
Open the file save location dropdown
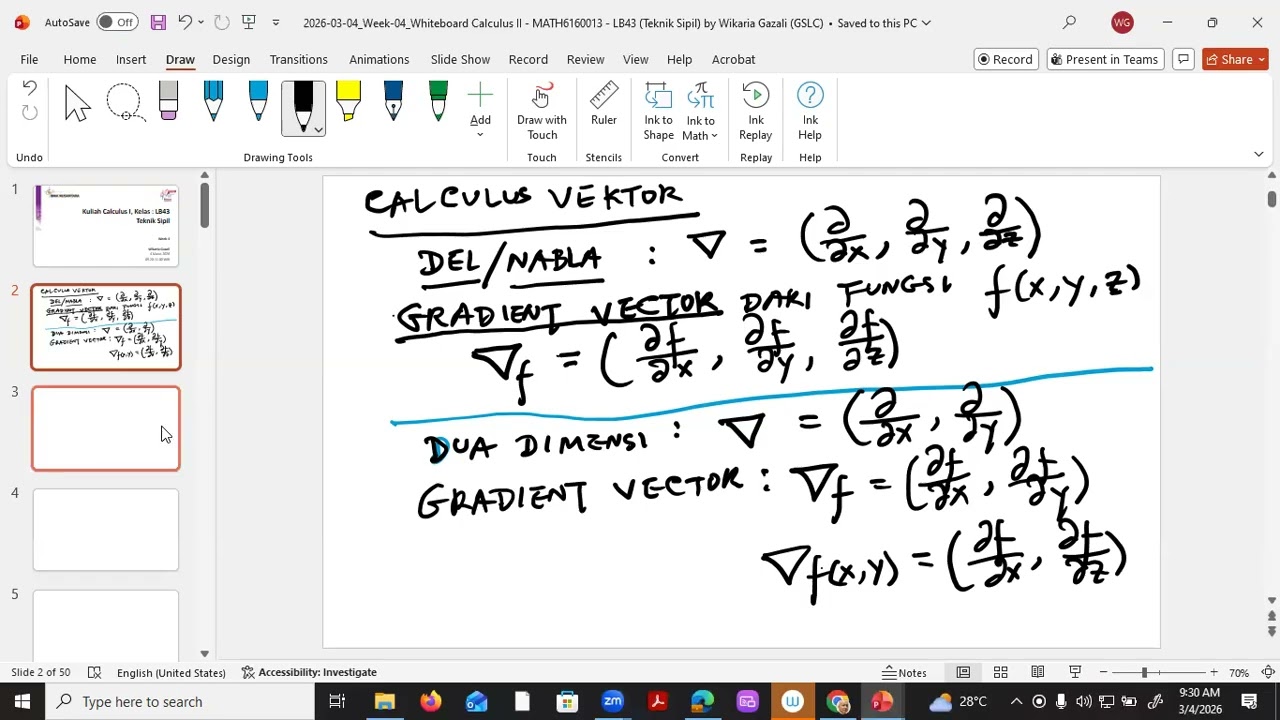point(926,22)
